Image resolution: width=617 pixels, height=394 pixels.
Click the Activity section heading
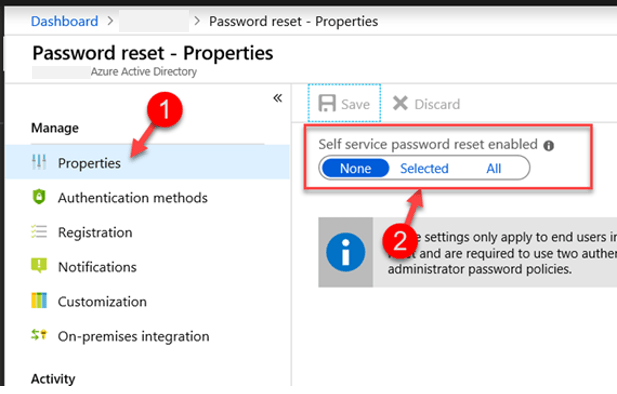click(53, 379)
